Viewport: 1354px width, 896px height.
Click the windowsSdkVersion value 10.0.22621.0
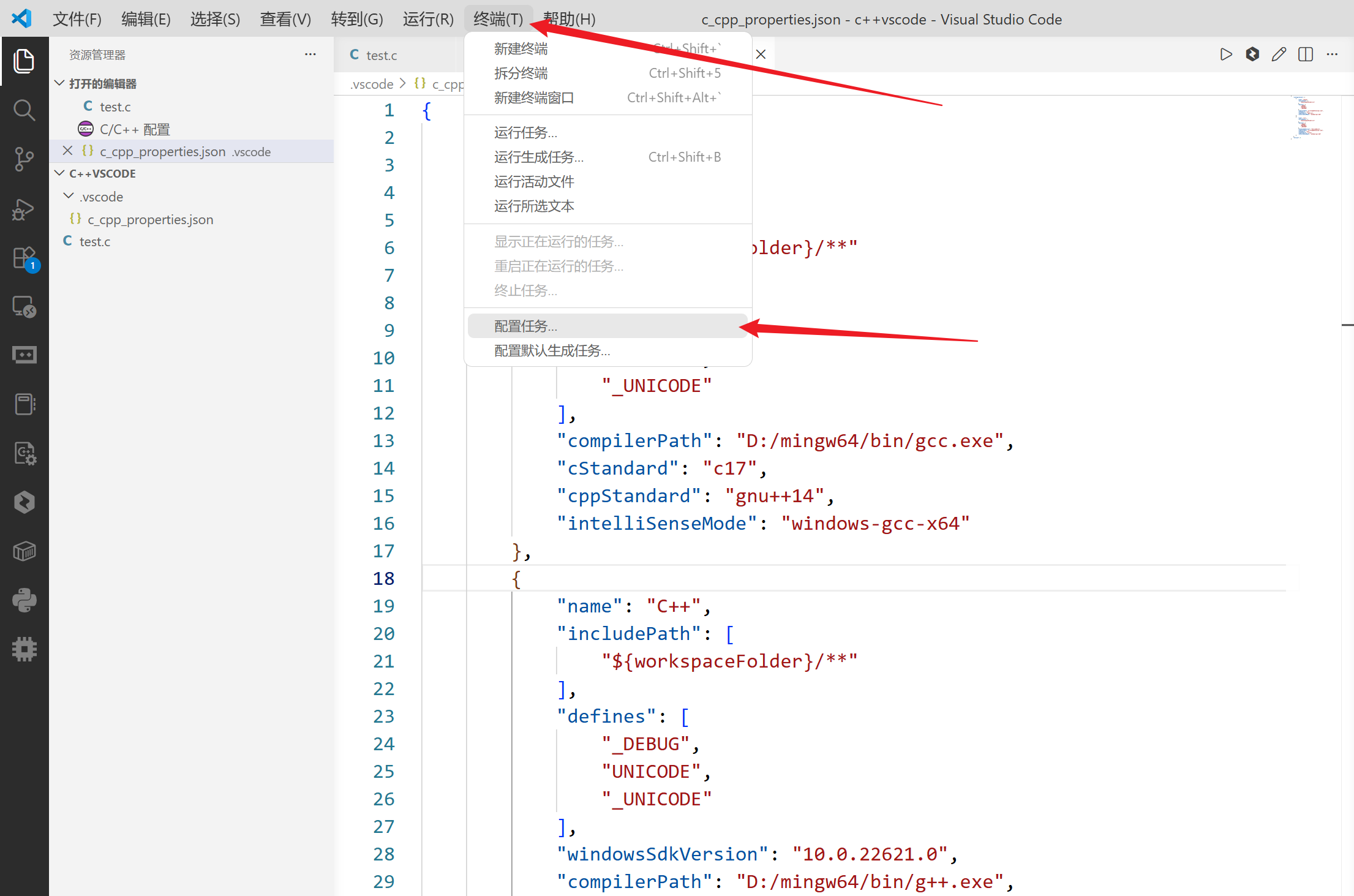click(870, 854)
